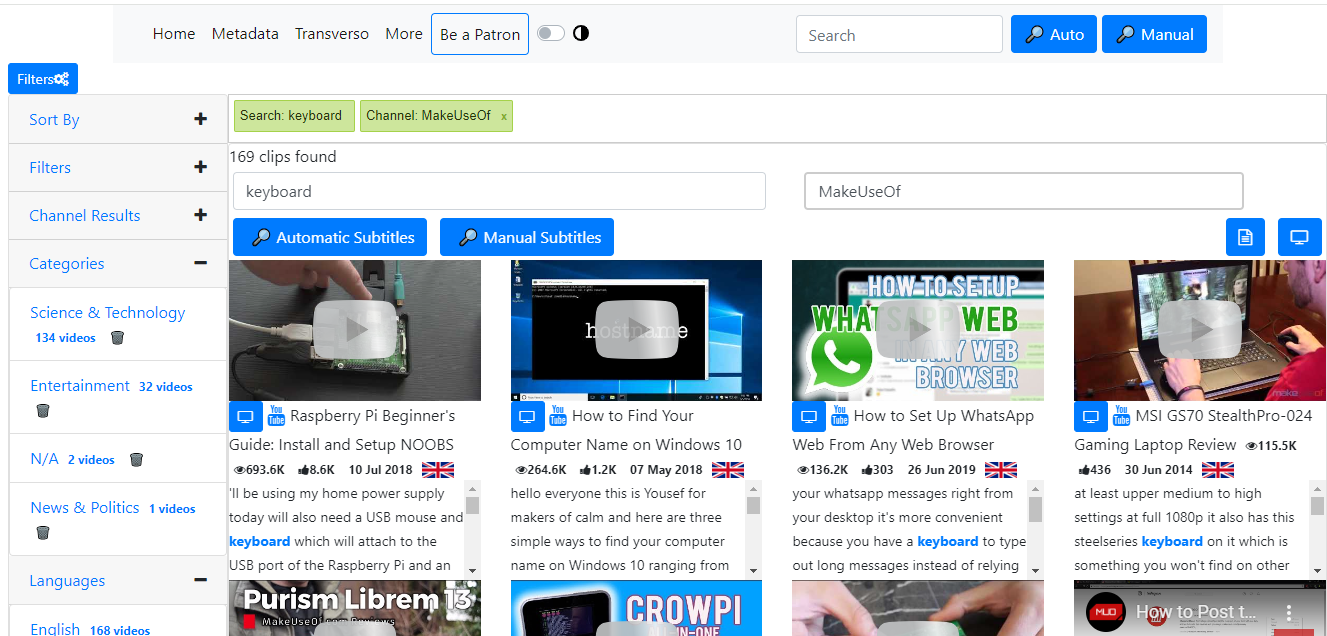Click trash icon under News & Politics
The height and width of the screenshot is (636, 1327).
click(42, 533)
